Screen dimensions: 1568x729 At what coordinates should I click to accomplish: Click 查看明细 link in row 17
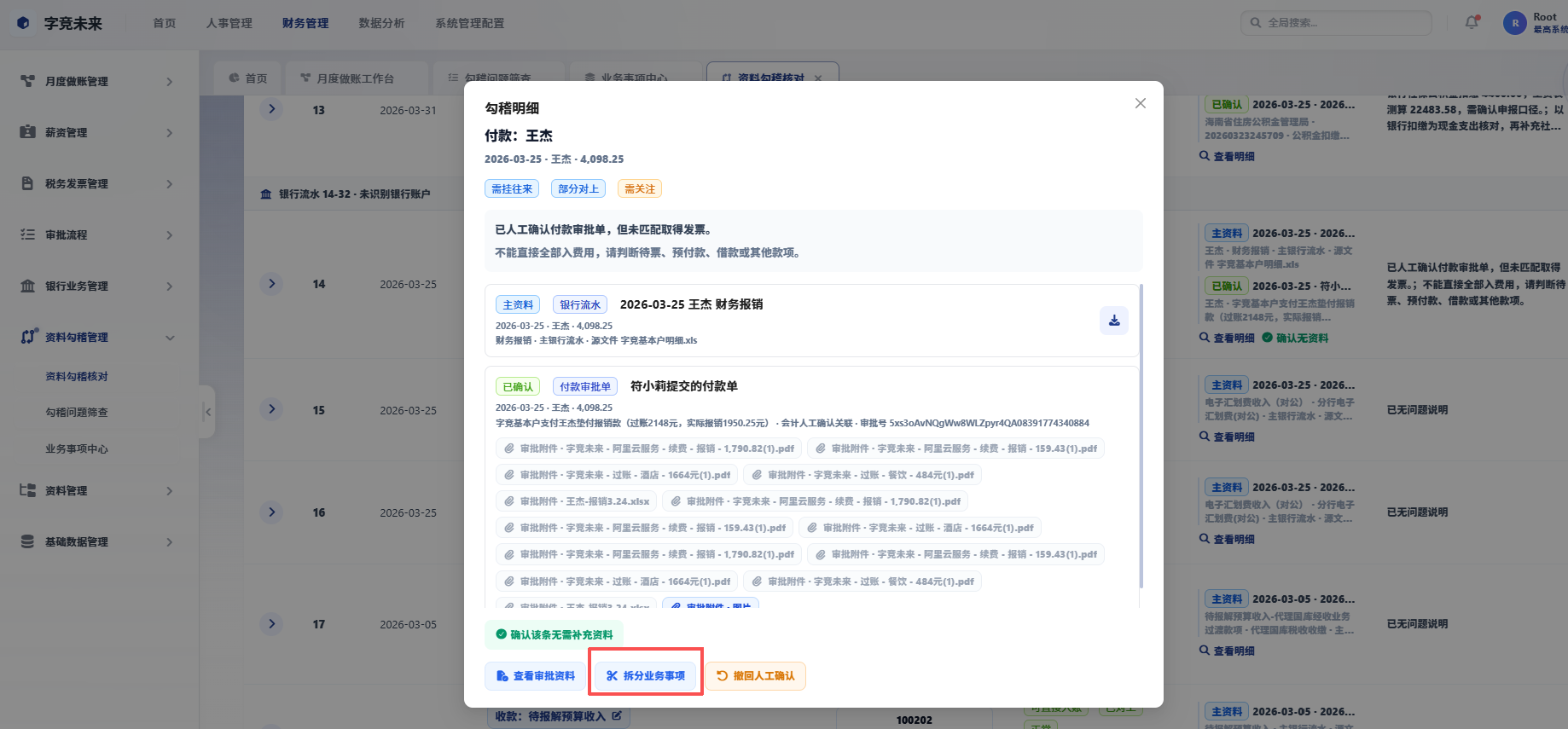coord(1227,651)
